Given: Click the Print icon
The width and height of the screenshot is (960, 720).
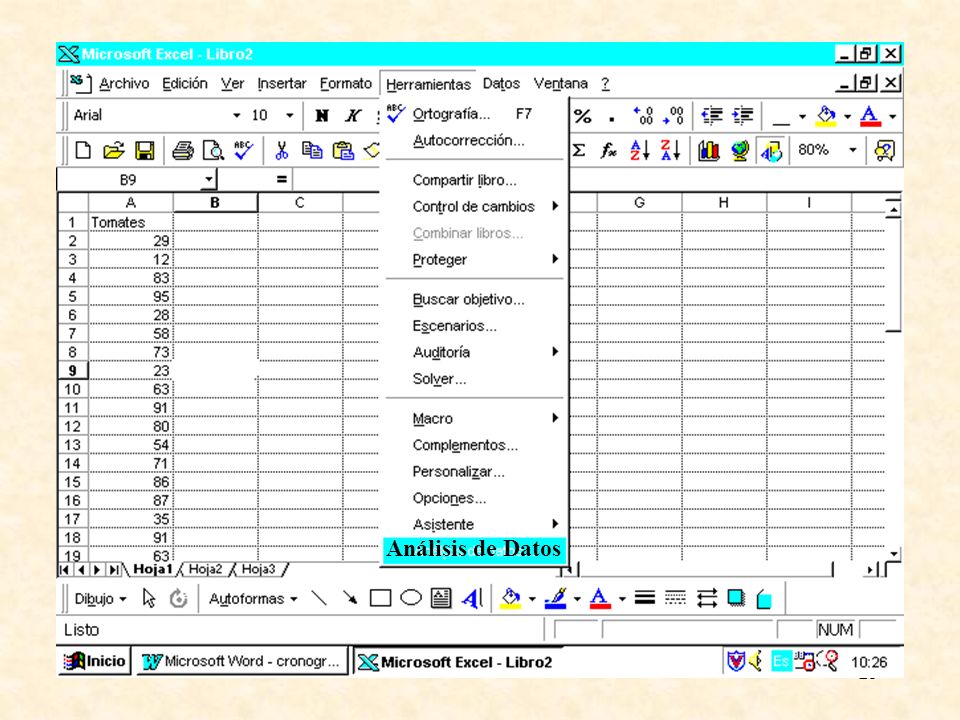Looking at the screenshot, I should pyautogui.click(x=182, y=150).
